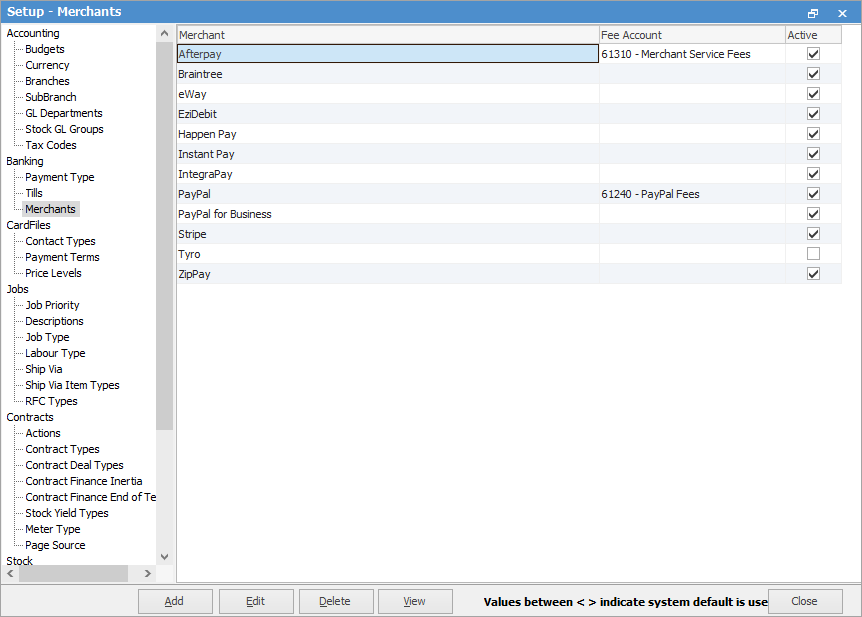Open GL Departments setup item
Image resolution: width=862 pixels, height=617 pixels.
coord(64,113)
